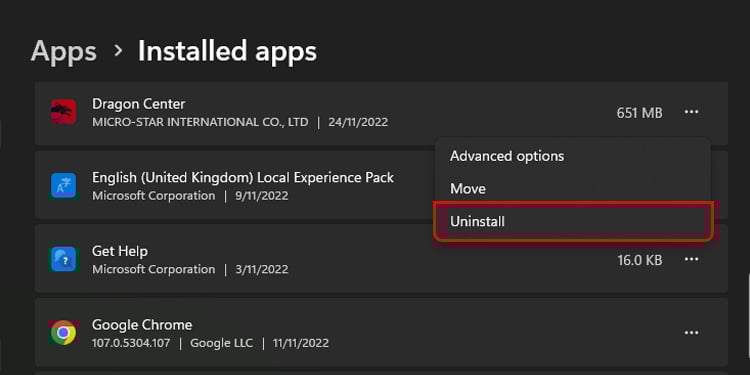Screen dimensions: 750x375
Task: Click the Installed apps breadcrumb title
Action: [x=227, y=51]
